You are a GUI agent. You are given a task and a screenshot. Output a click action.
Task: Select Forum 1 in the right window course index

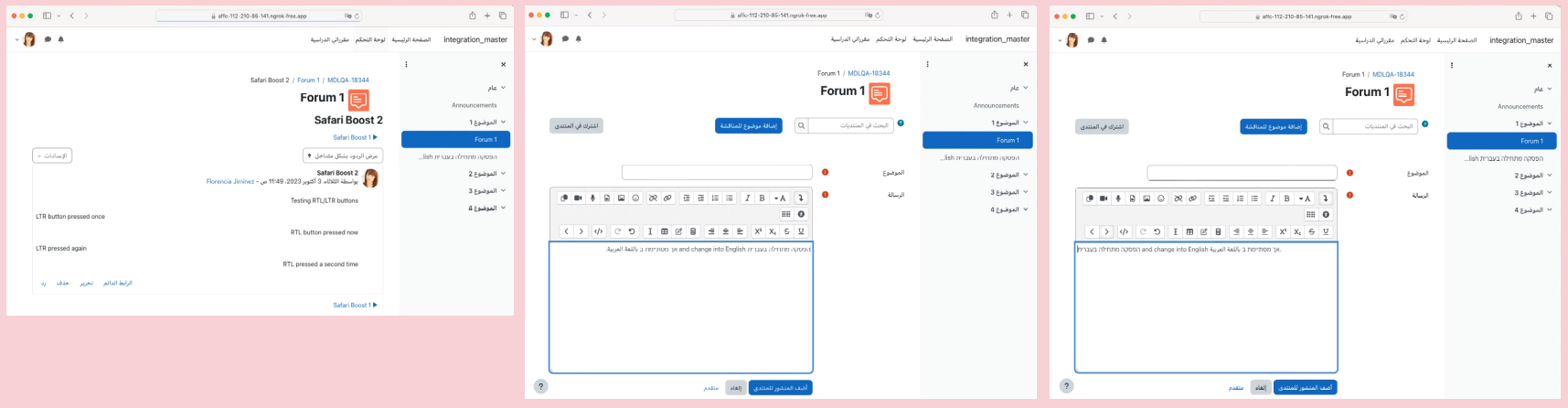[1501, 141]
